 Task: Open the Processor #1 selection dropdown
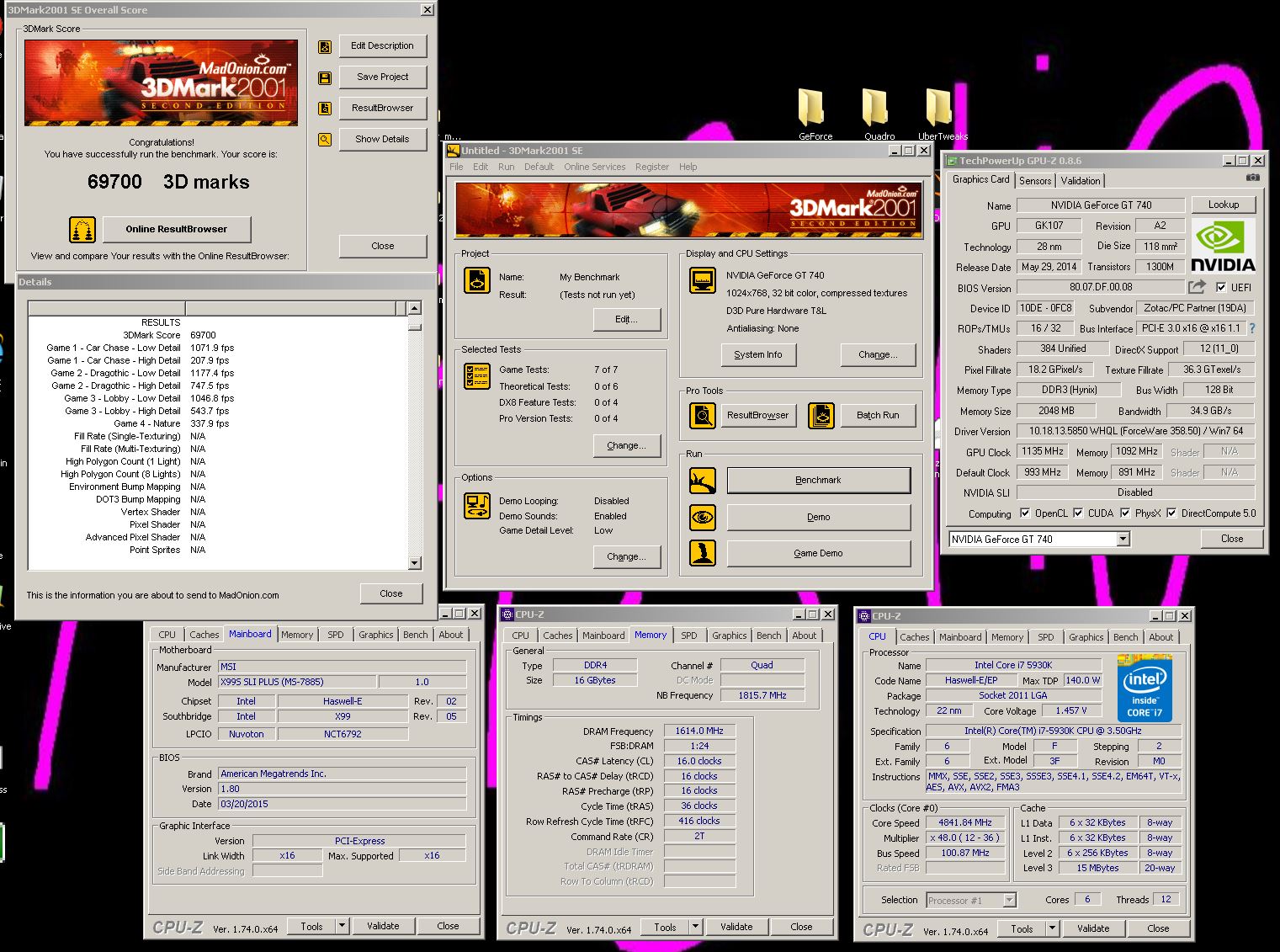[971, 901]
